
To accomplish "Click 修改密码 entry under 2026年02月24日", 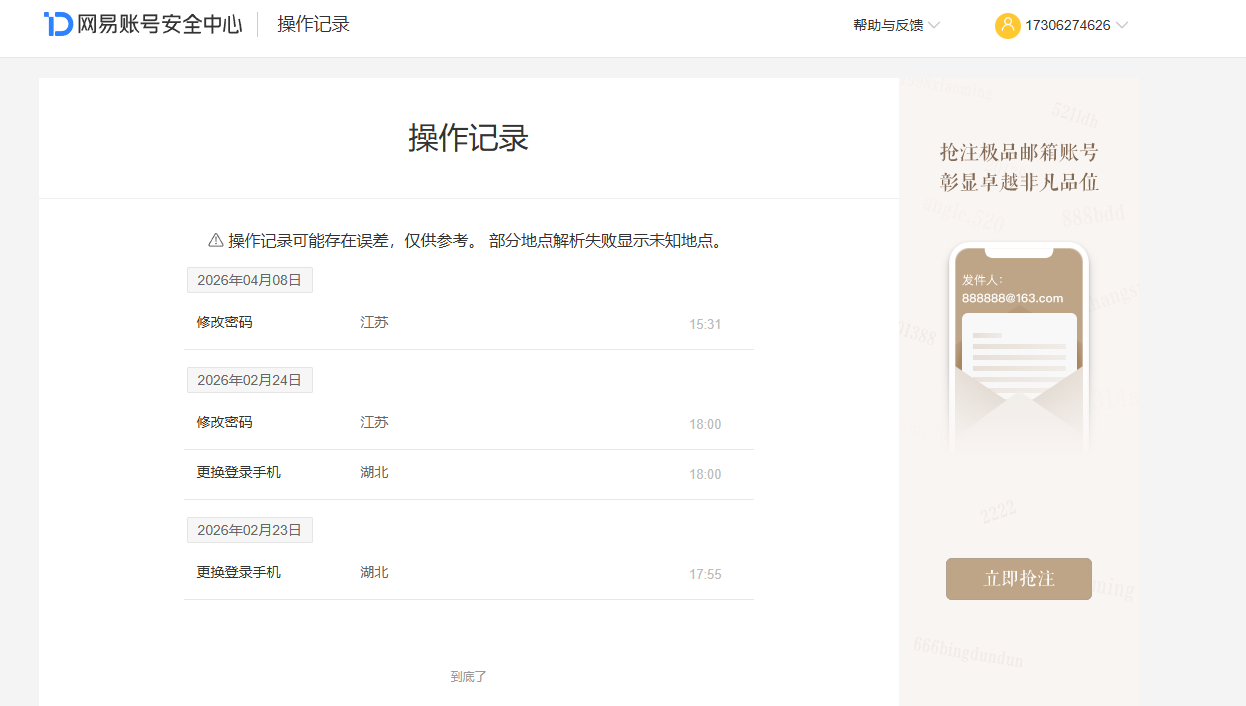I will pyautogui.click(x=224, y=422).
